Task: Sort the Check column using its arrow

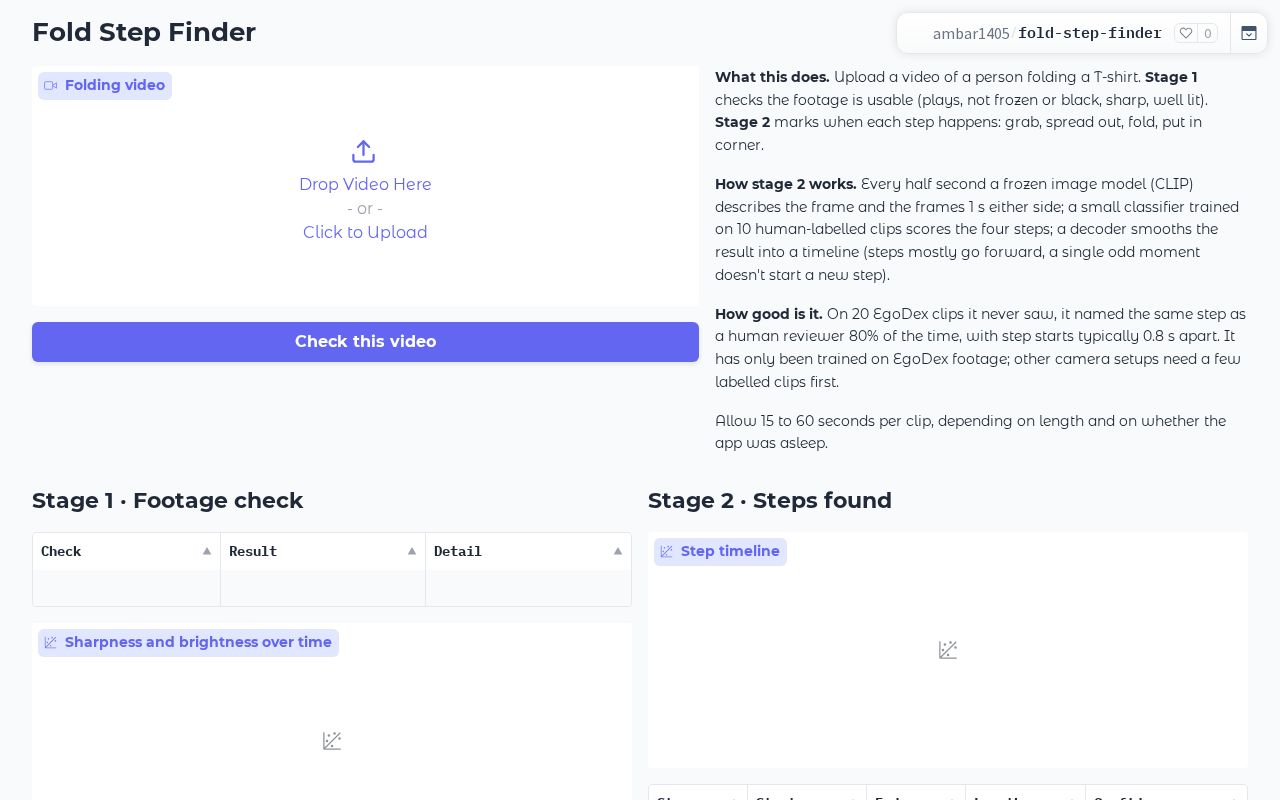Action: (x=207, y=551)
